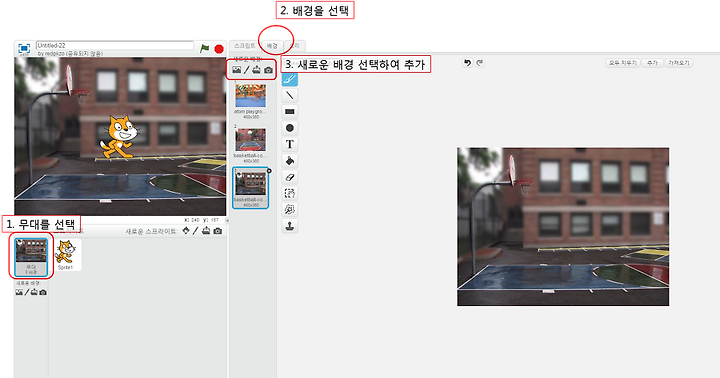New backdrop from camera in backdrops panel
This screenshot has height=378, width=720.
point(268,70)
